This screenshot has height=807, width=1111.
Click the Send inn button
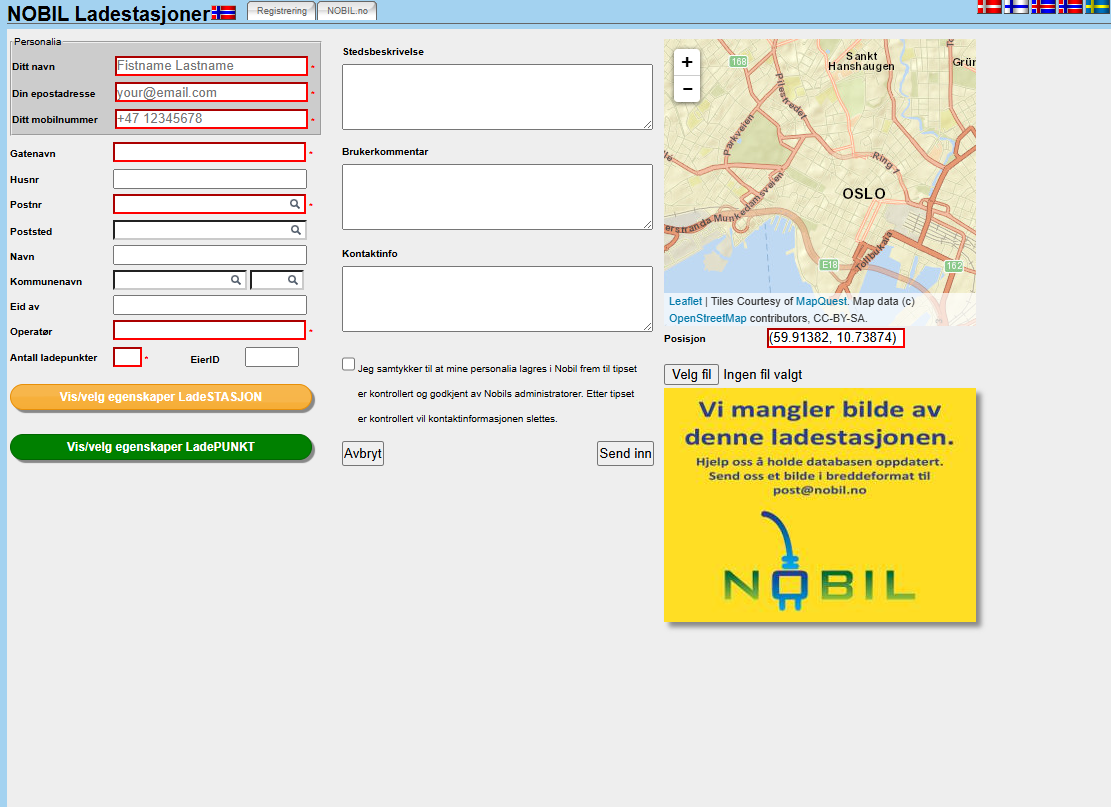point(625,453)
